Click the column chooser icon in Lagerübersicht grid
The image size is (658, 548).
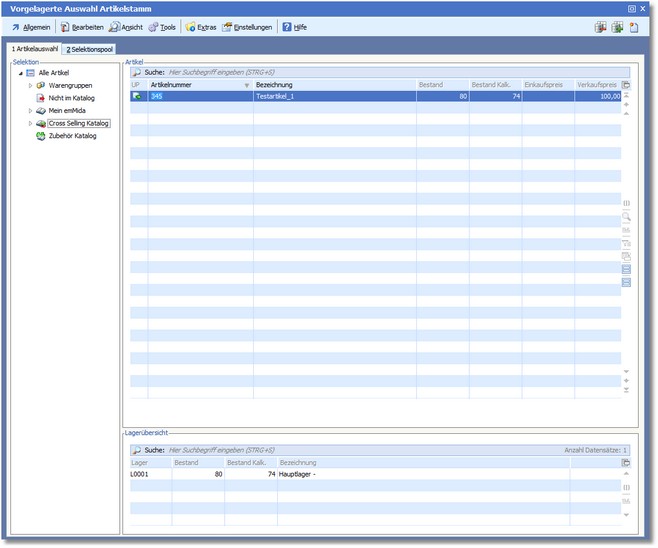627,463
